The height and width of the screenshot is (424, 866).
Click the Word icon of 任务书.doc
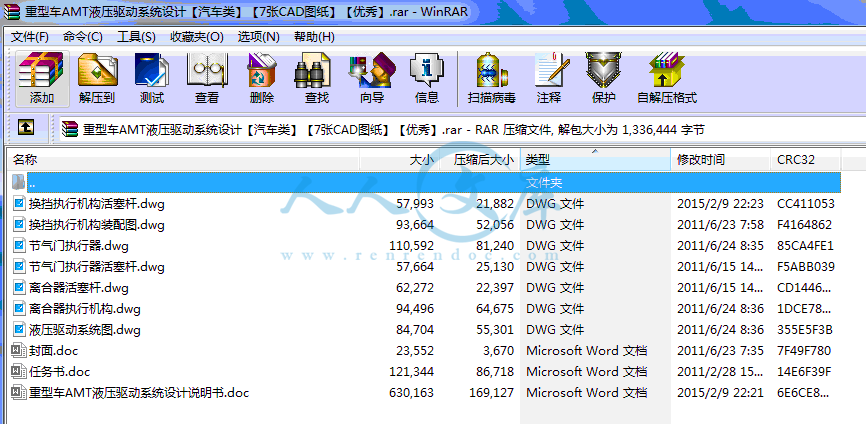[19, 372]
